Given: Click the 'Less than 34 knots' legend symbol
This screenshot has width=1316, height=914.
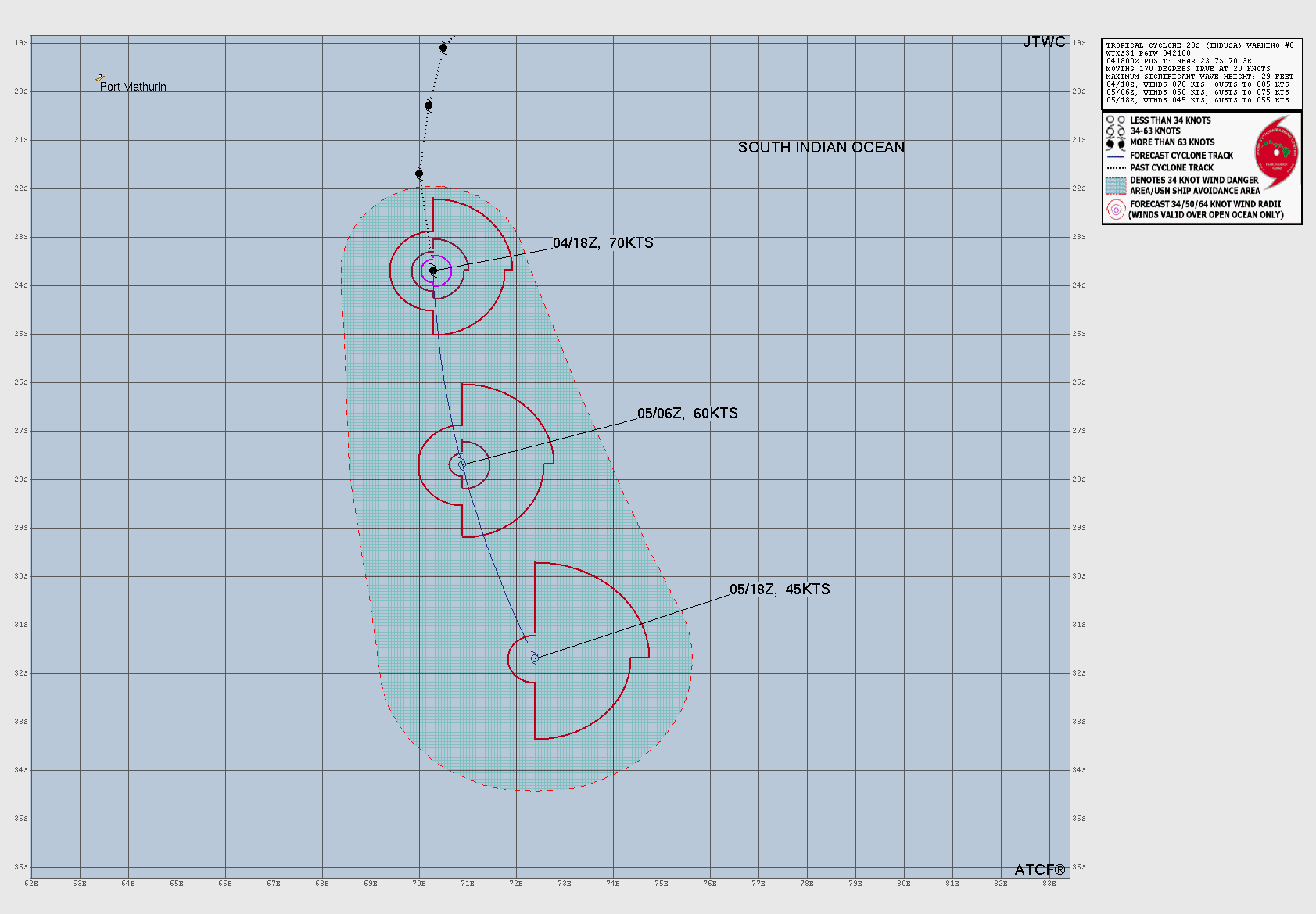Looking at the screenshot, I should [x=1116, y=120].
